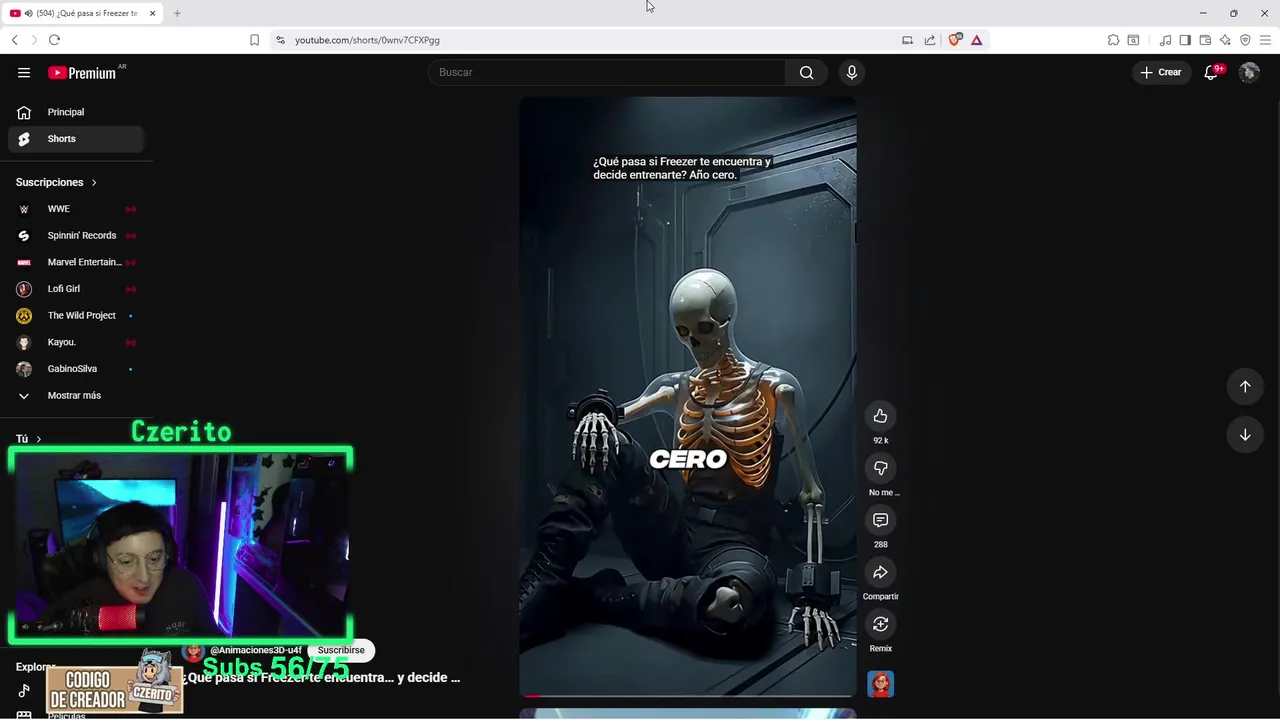Viewport: 1280px width, 720px height.
Task: Open the Crear menu
Action: [1161, 72]
